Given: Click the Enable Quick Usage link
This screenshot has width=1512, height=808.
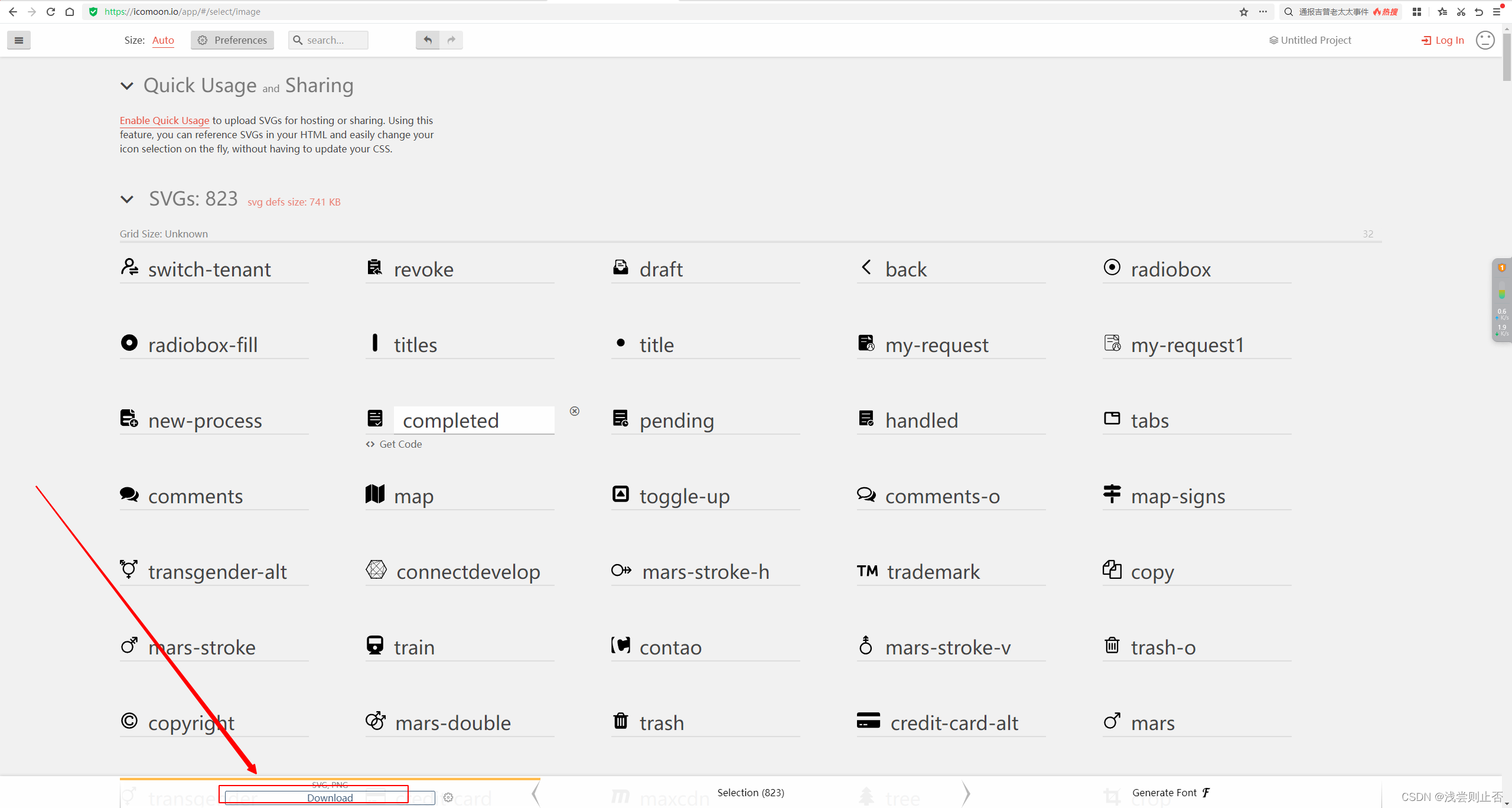Looking at the screenshot, I should point(164,120).
